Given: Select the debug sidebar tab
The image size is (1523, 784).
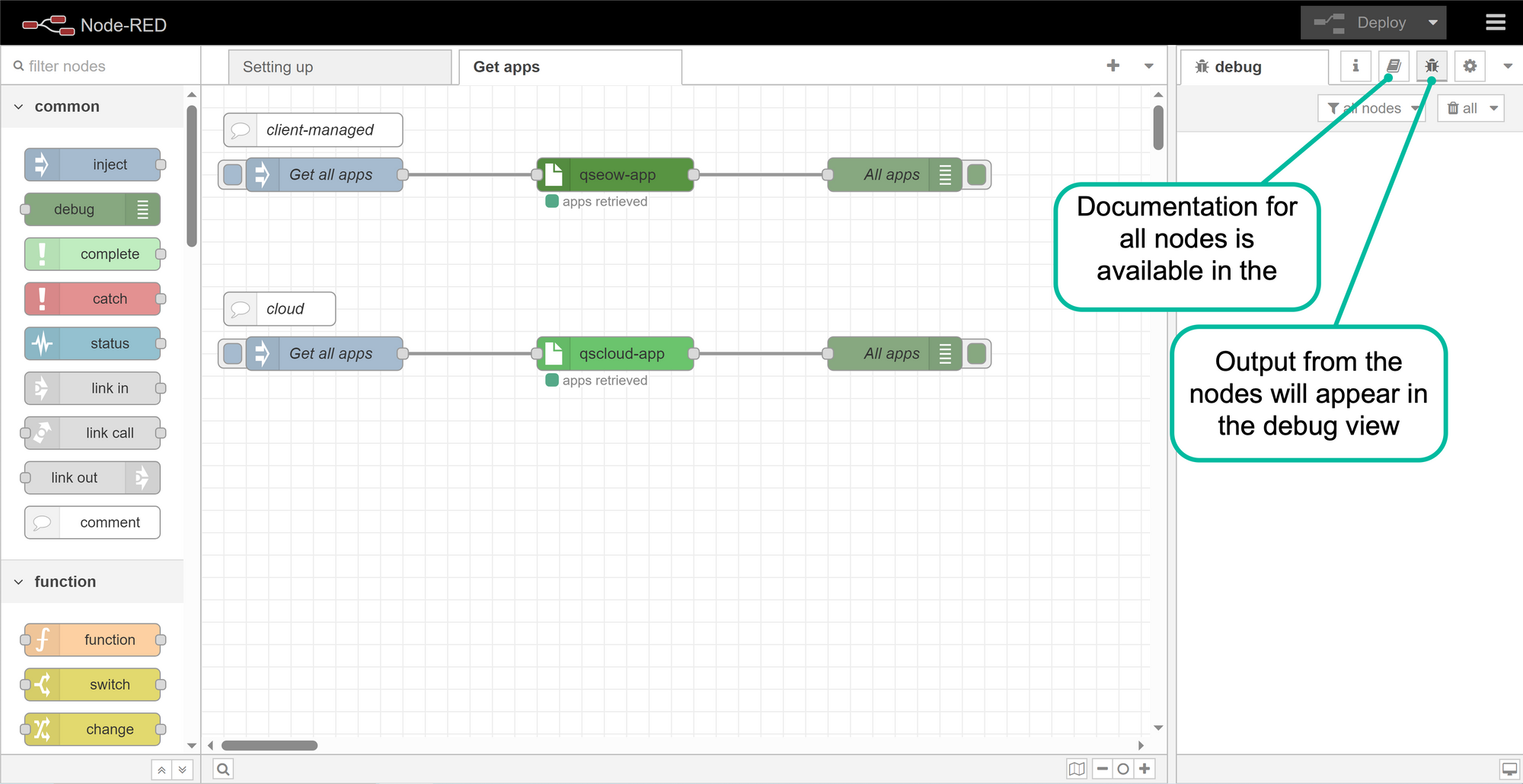Looking at the screenshot, I should point(1254,67).
